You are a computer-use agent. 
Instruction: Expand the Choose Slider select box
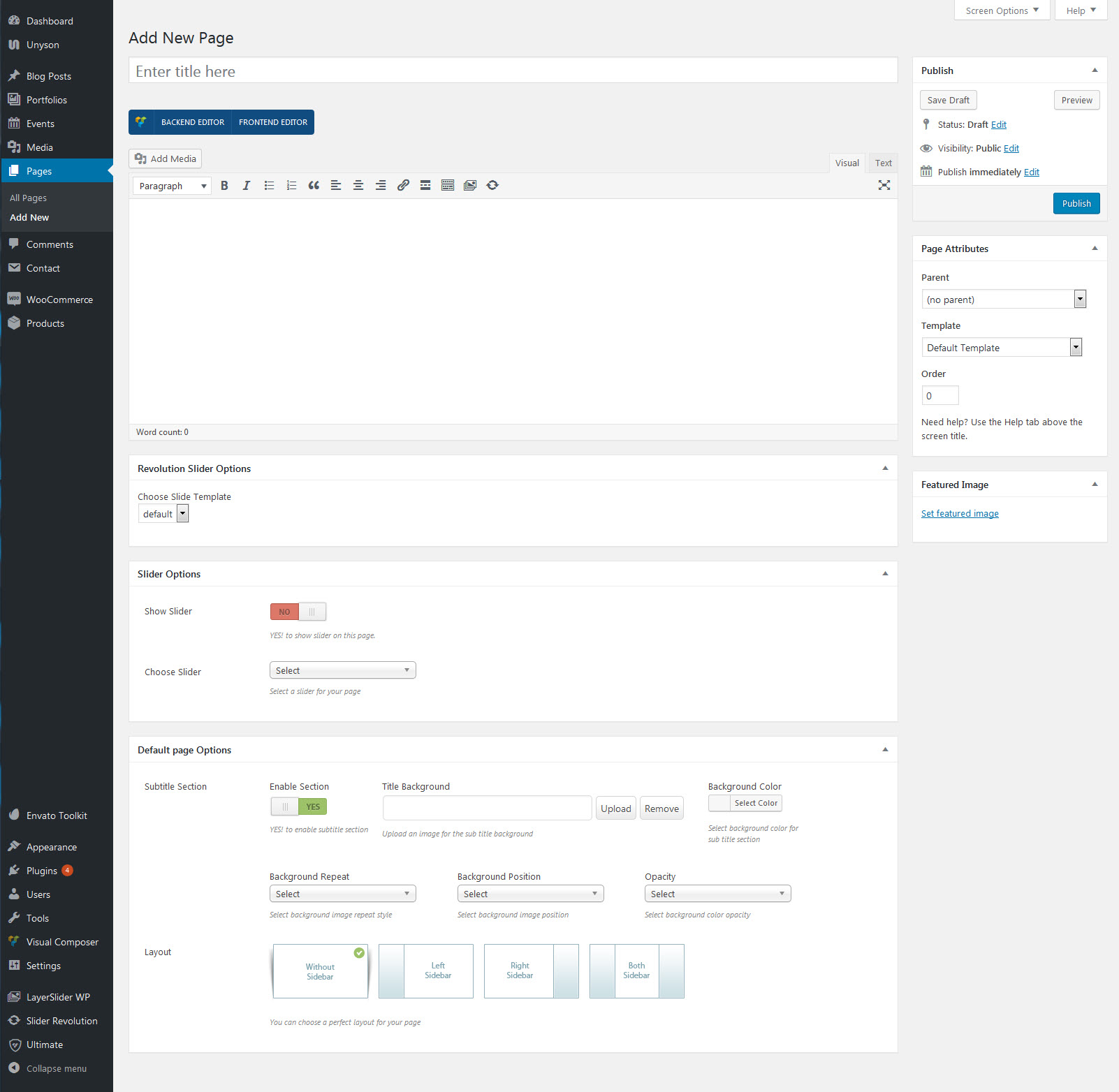[x=342, y=670]
